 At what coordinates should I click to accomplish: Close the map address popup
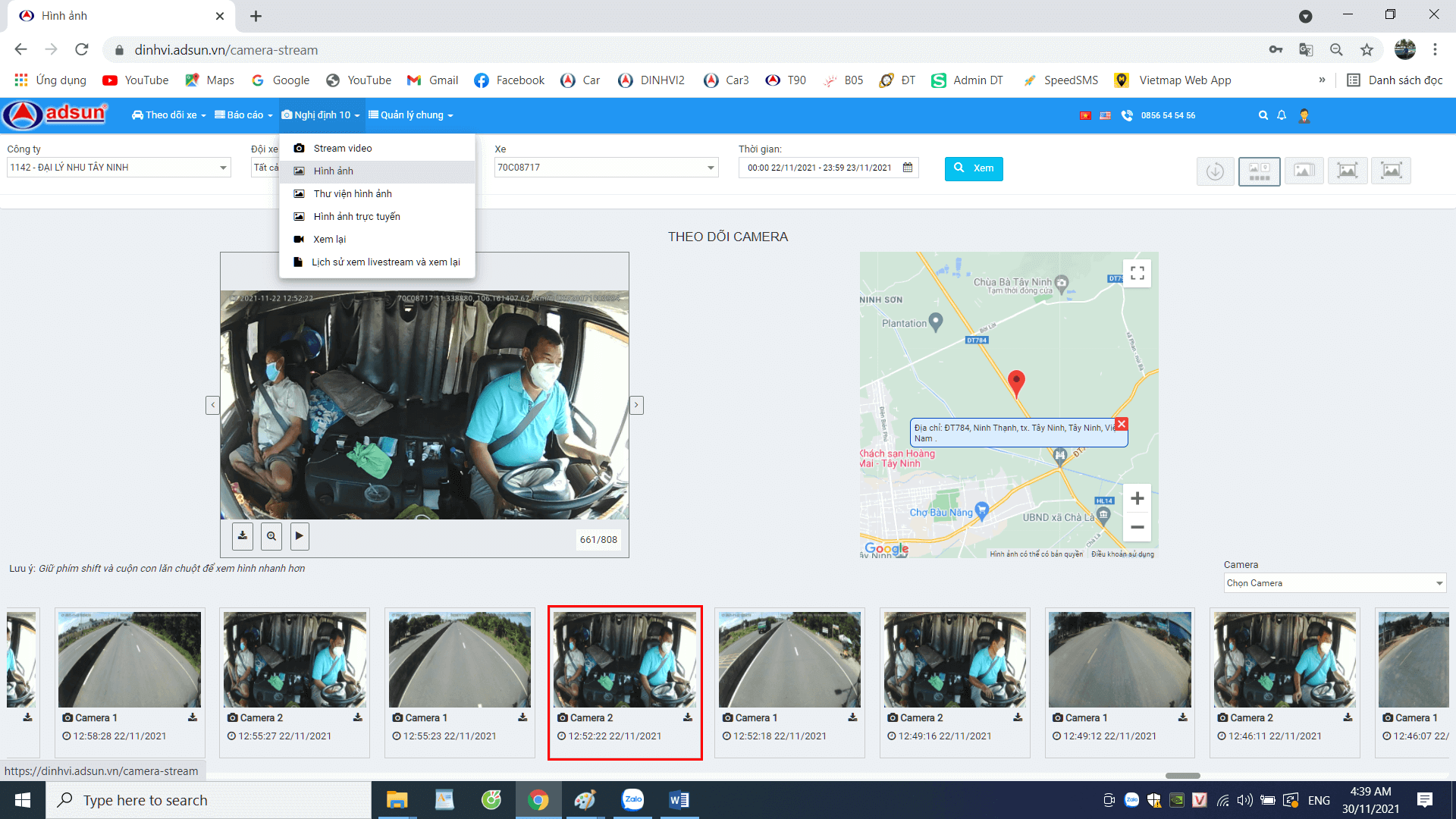[1122, 424]
